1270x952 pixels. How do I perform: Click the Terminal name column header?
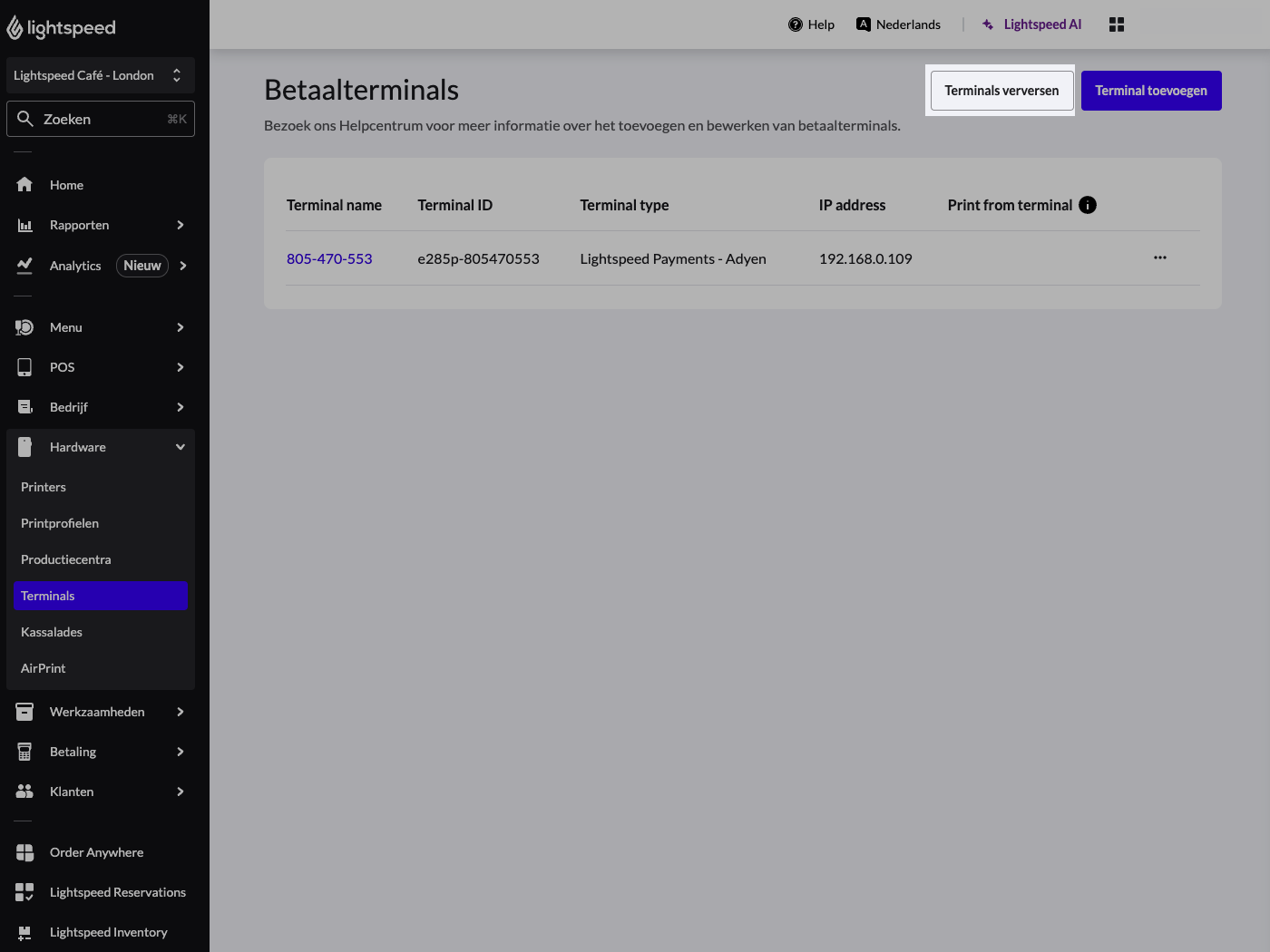click(334, 205)
